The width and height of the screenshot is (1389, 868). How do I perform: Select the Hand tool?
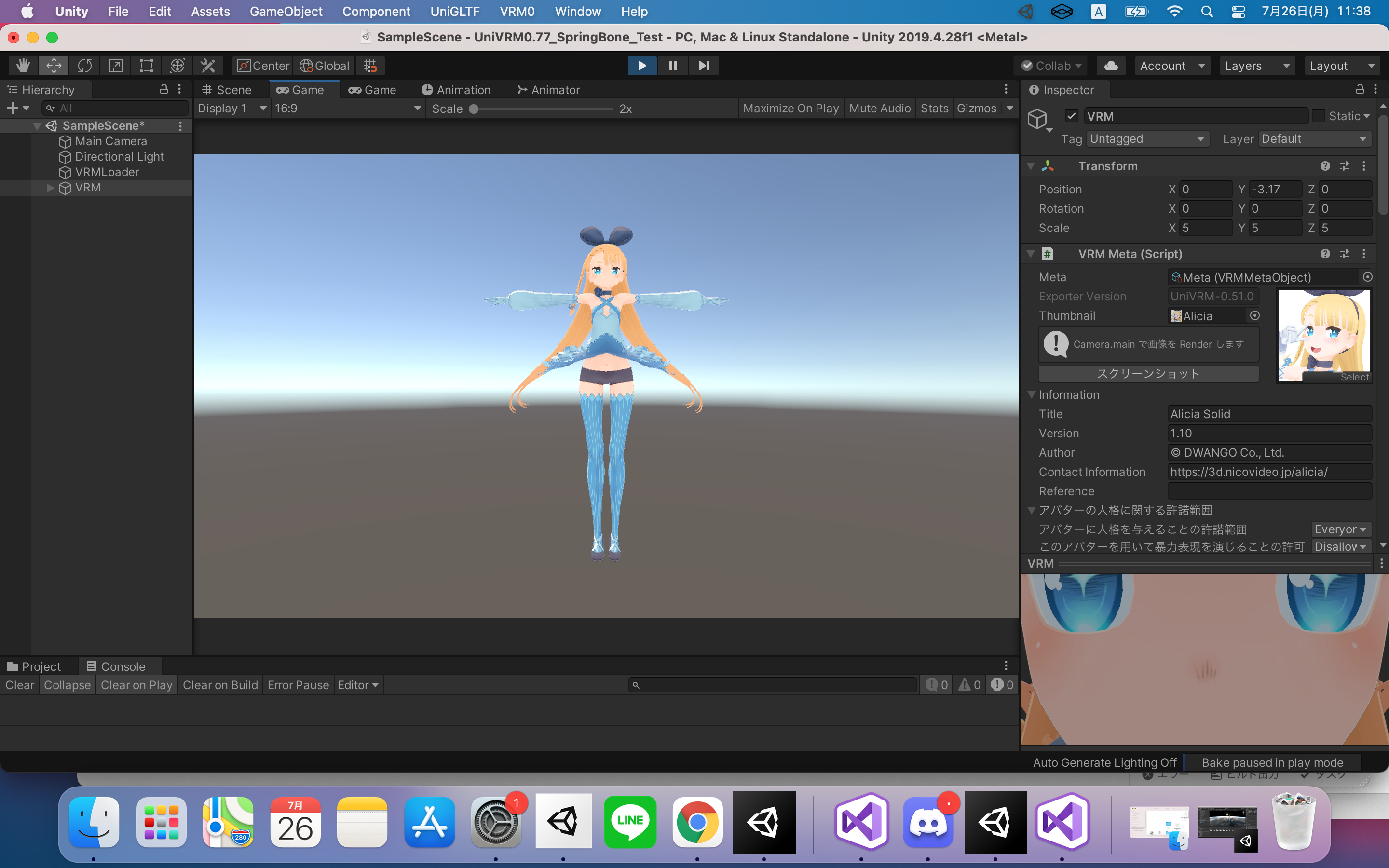coord(23,66)
